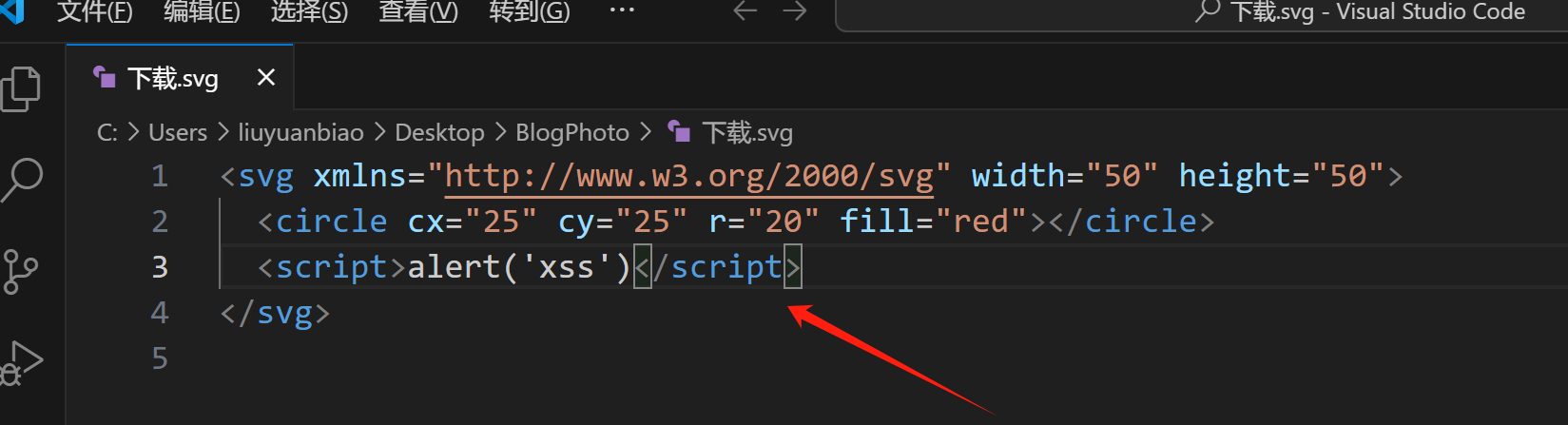Expand the Desktop breadcrumb segment
1568x425 pixels.
pos(439,132)
